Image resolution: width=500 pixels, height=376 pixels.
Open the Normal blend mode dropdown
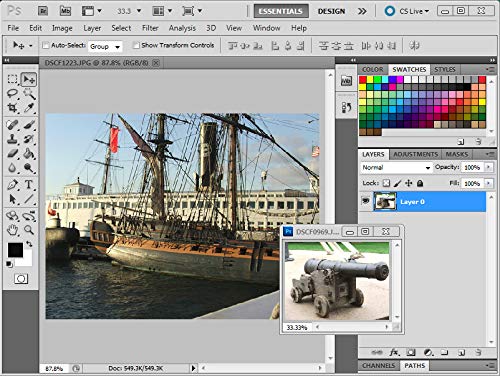click(x=396, y=167)
